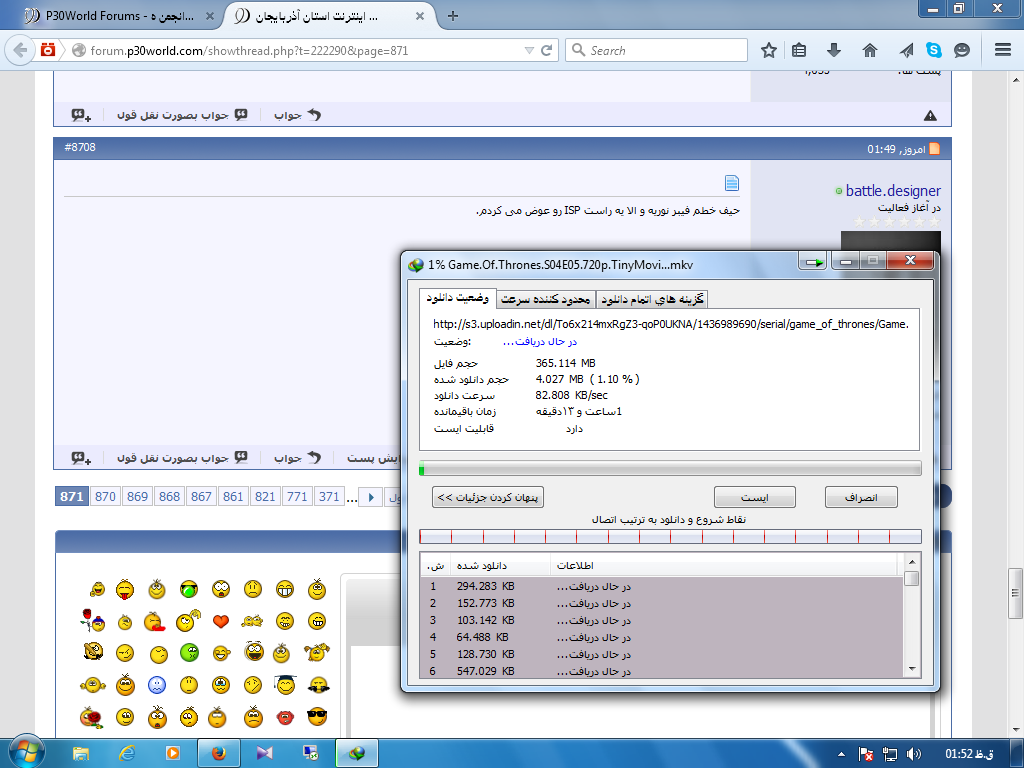Click the taskbar clock 01:52
Viewport: 1024px width, 768px height.
pos(970,754)
